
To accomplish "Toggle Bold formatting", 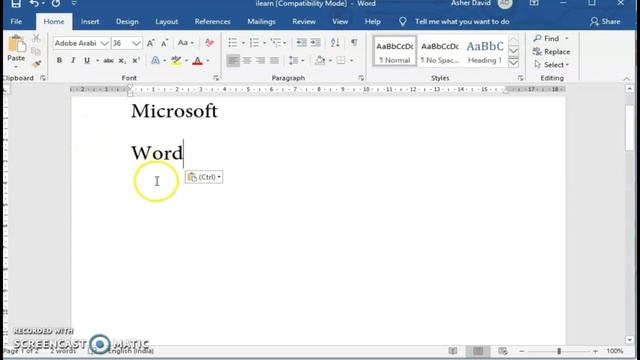I will pos(59,61).
